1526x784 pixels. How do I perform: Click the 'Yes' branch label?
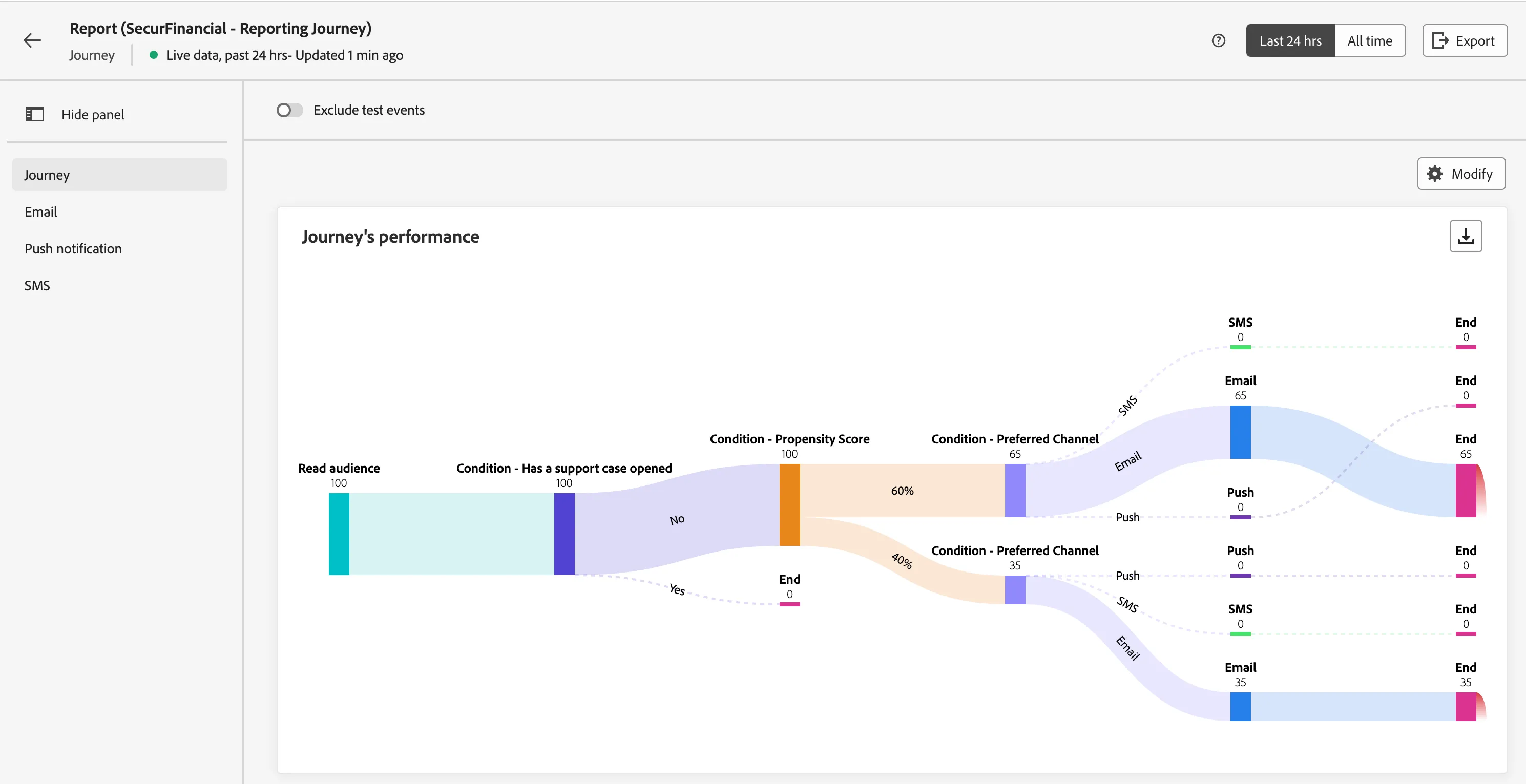677,589
